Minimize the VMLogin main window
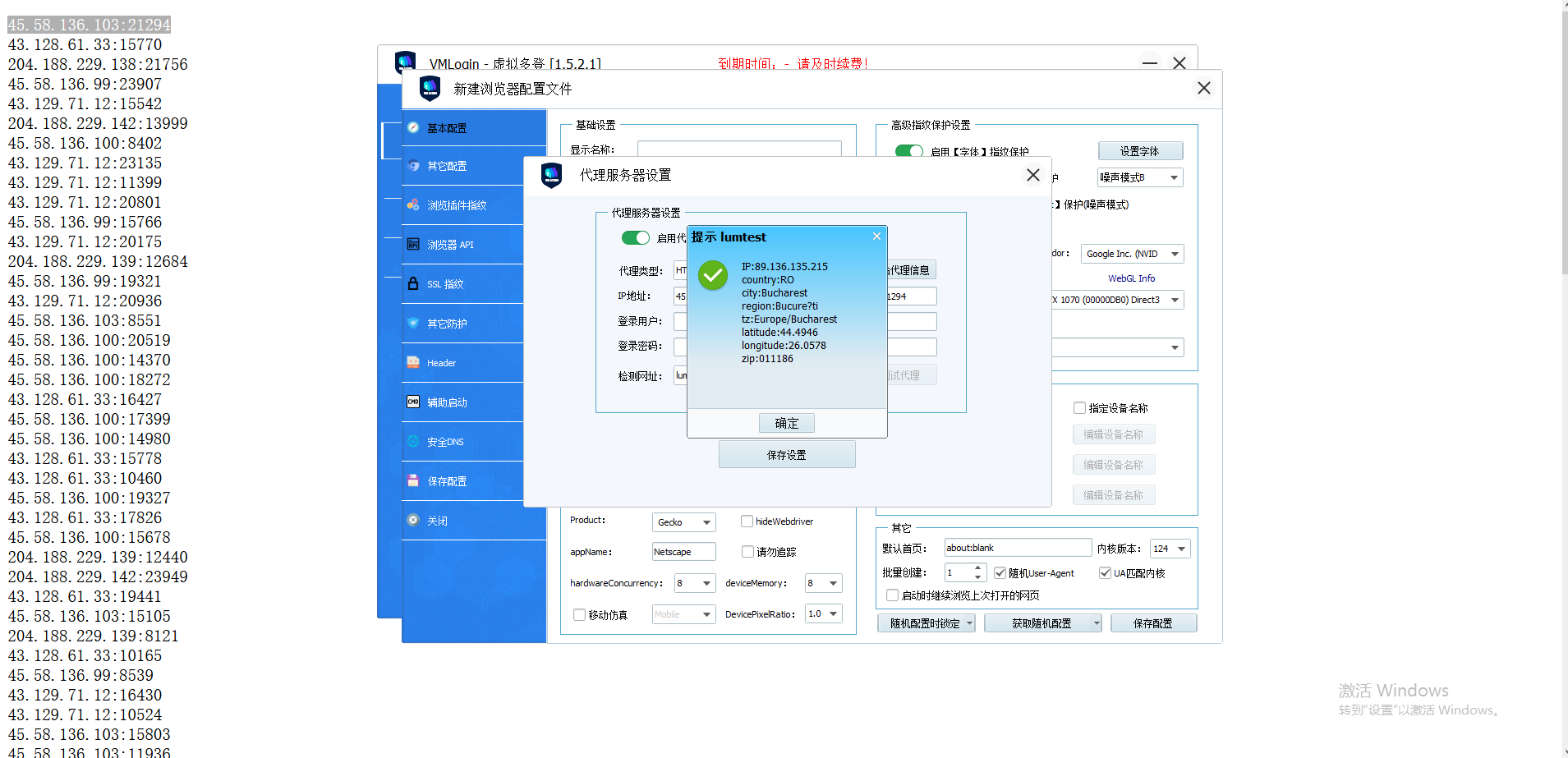 pos(1150,63)
